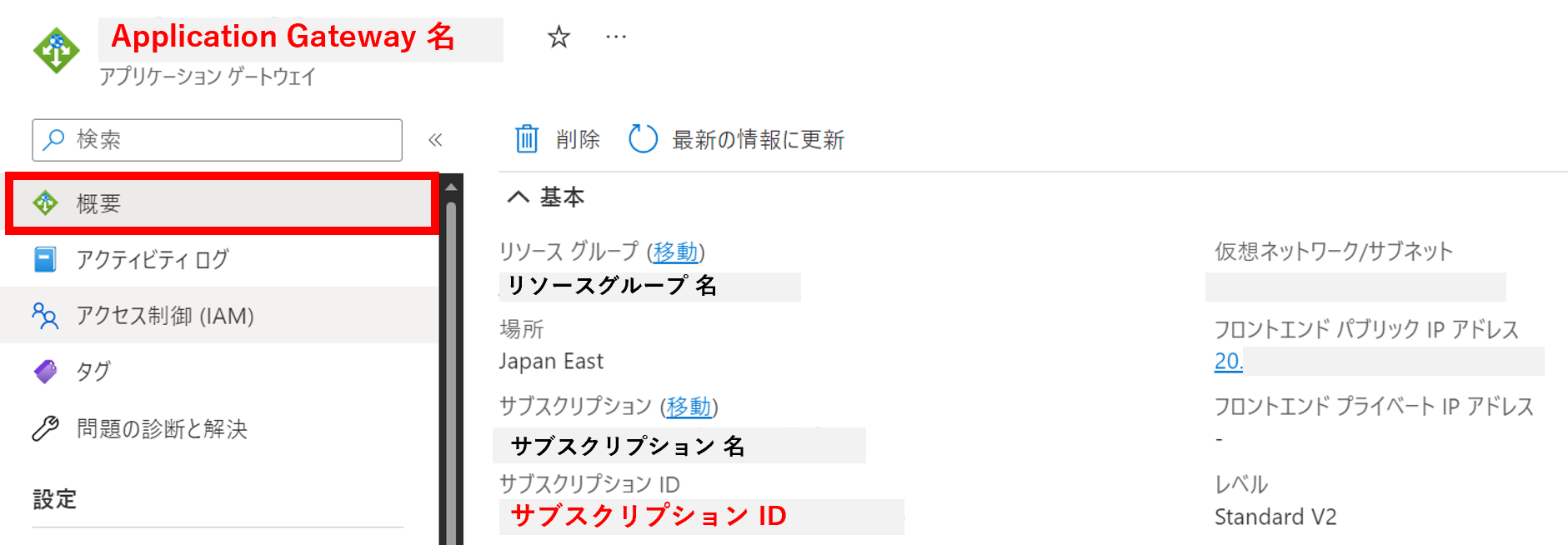Click the 削除 trash can icon
1568x550 pixels.
point(527,139)
